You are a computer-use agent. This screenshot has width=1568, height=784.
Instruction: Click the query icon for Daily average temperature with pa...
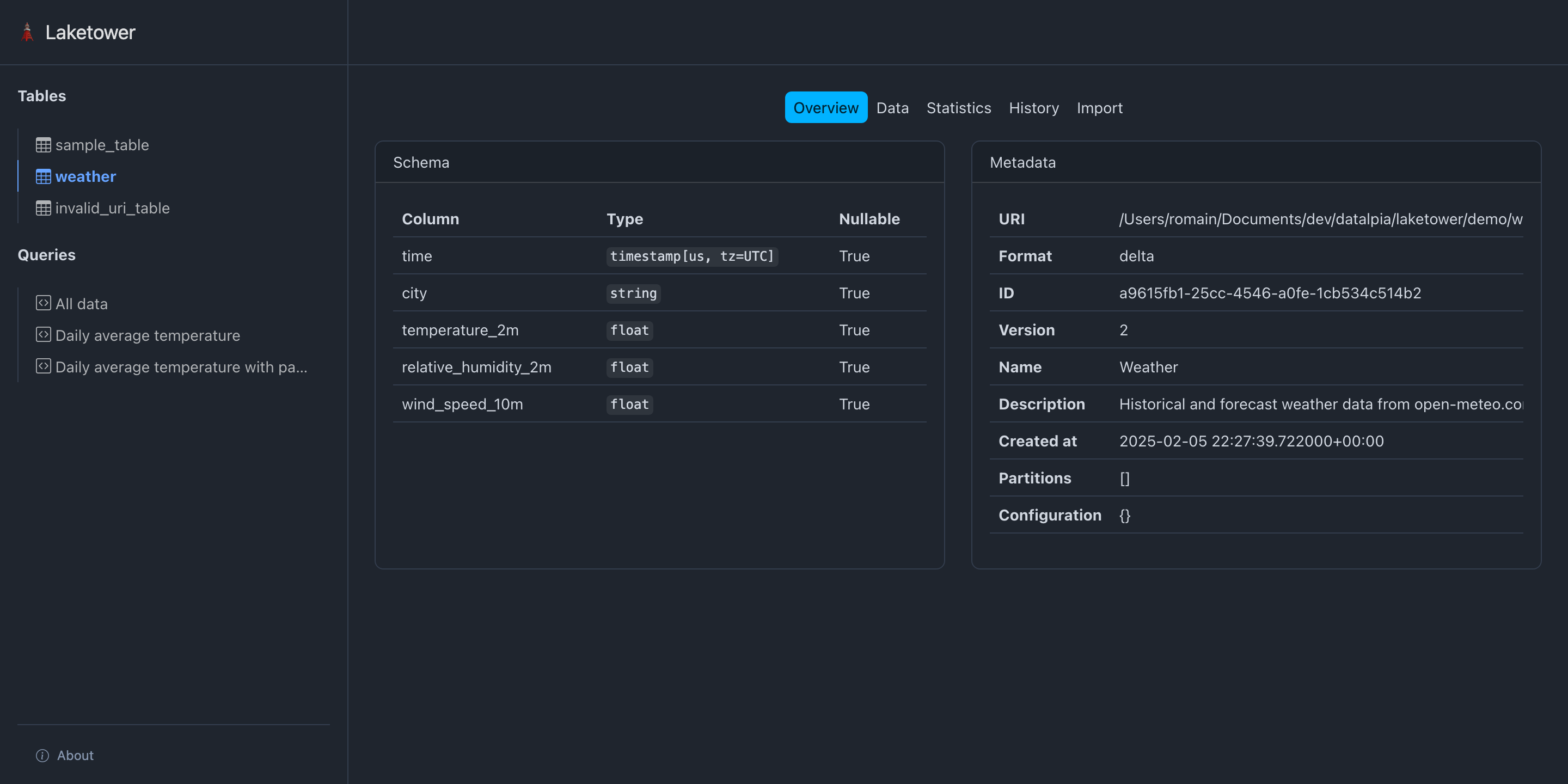pos(42,366)
